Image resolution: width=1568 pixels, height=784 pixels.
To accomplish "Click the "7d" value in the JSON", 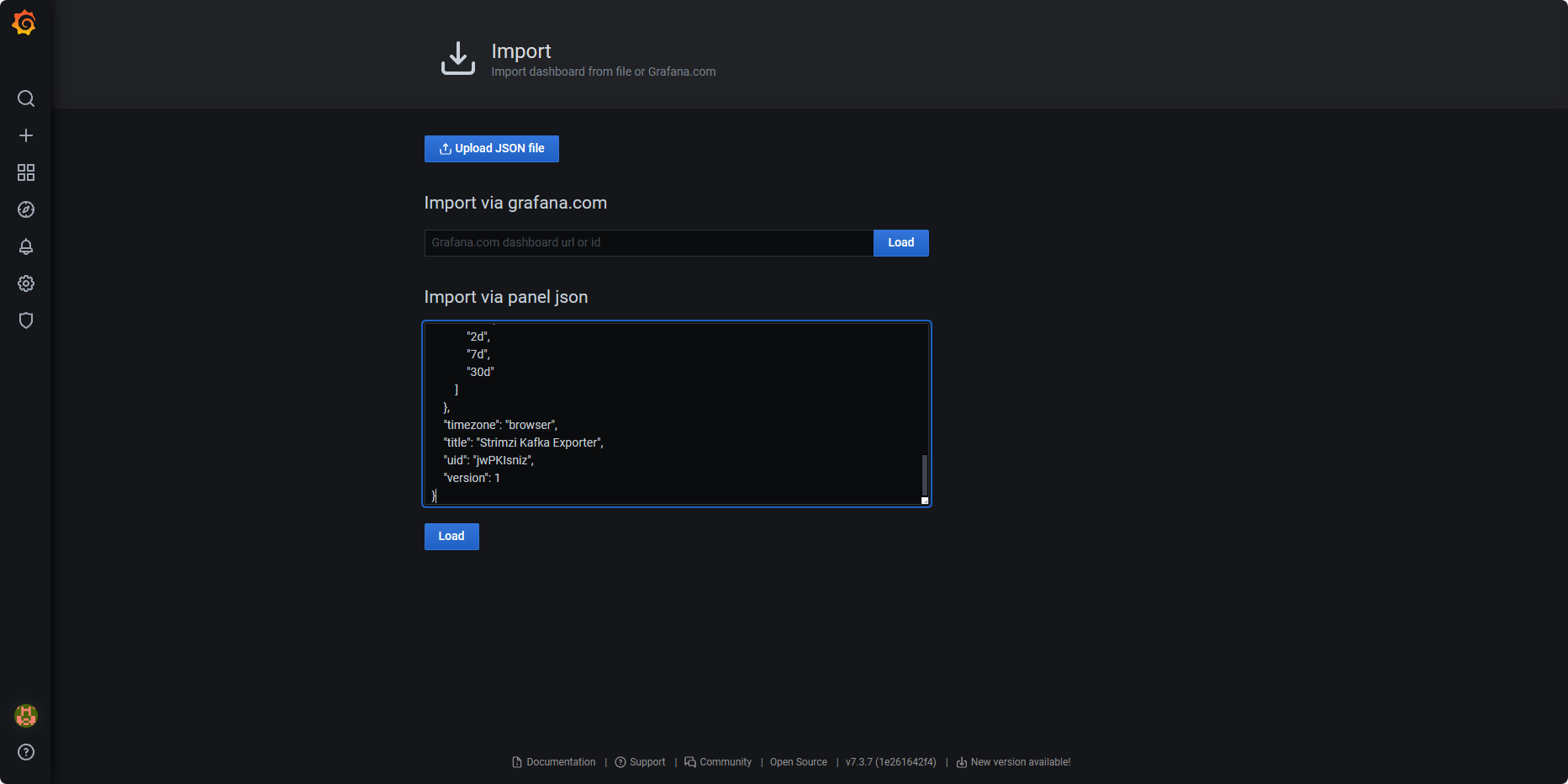I will tap(478, 354).
